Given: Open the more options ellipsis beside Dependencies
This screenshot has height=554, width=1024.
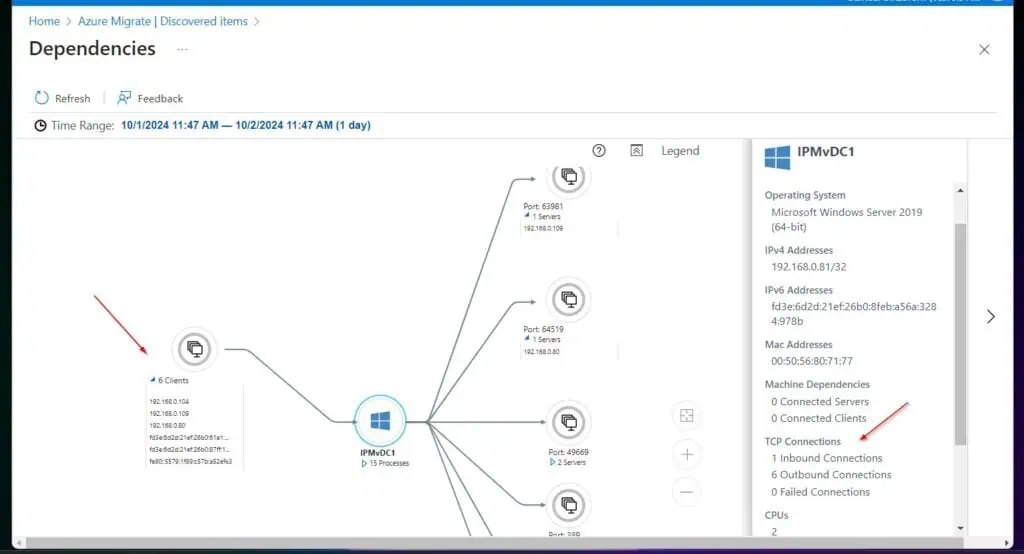Looking at the screenshot, I should (x=182, y=49).
